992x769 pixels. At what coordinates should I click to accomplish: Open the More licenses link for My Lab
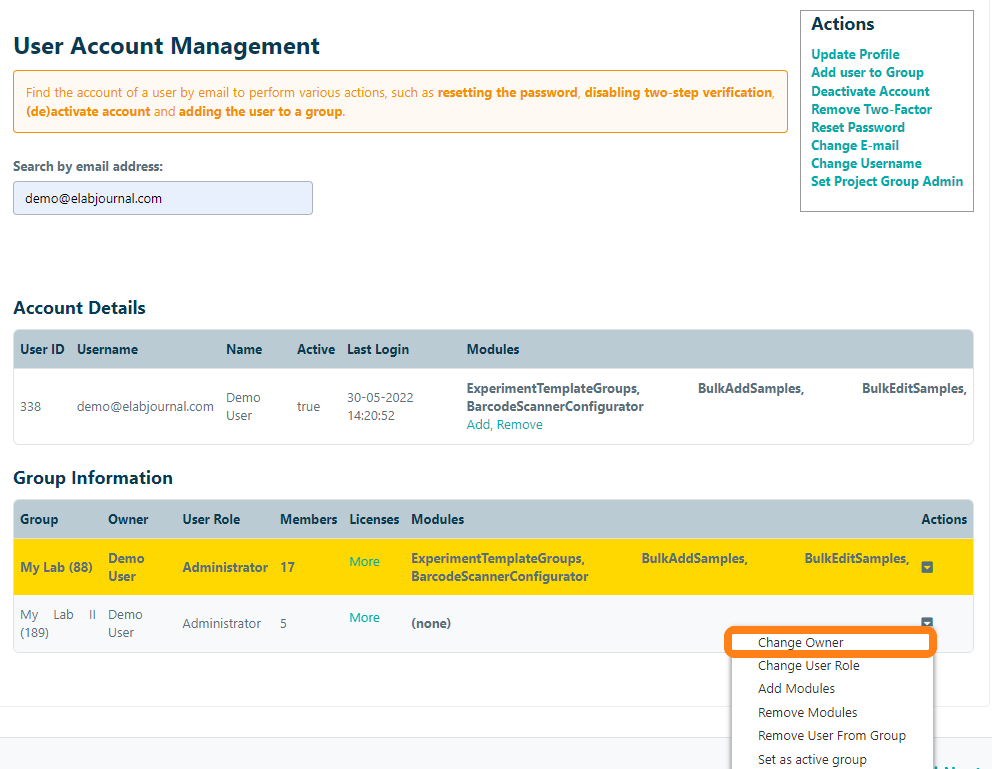pos(364,561)
